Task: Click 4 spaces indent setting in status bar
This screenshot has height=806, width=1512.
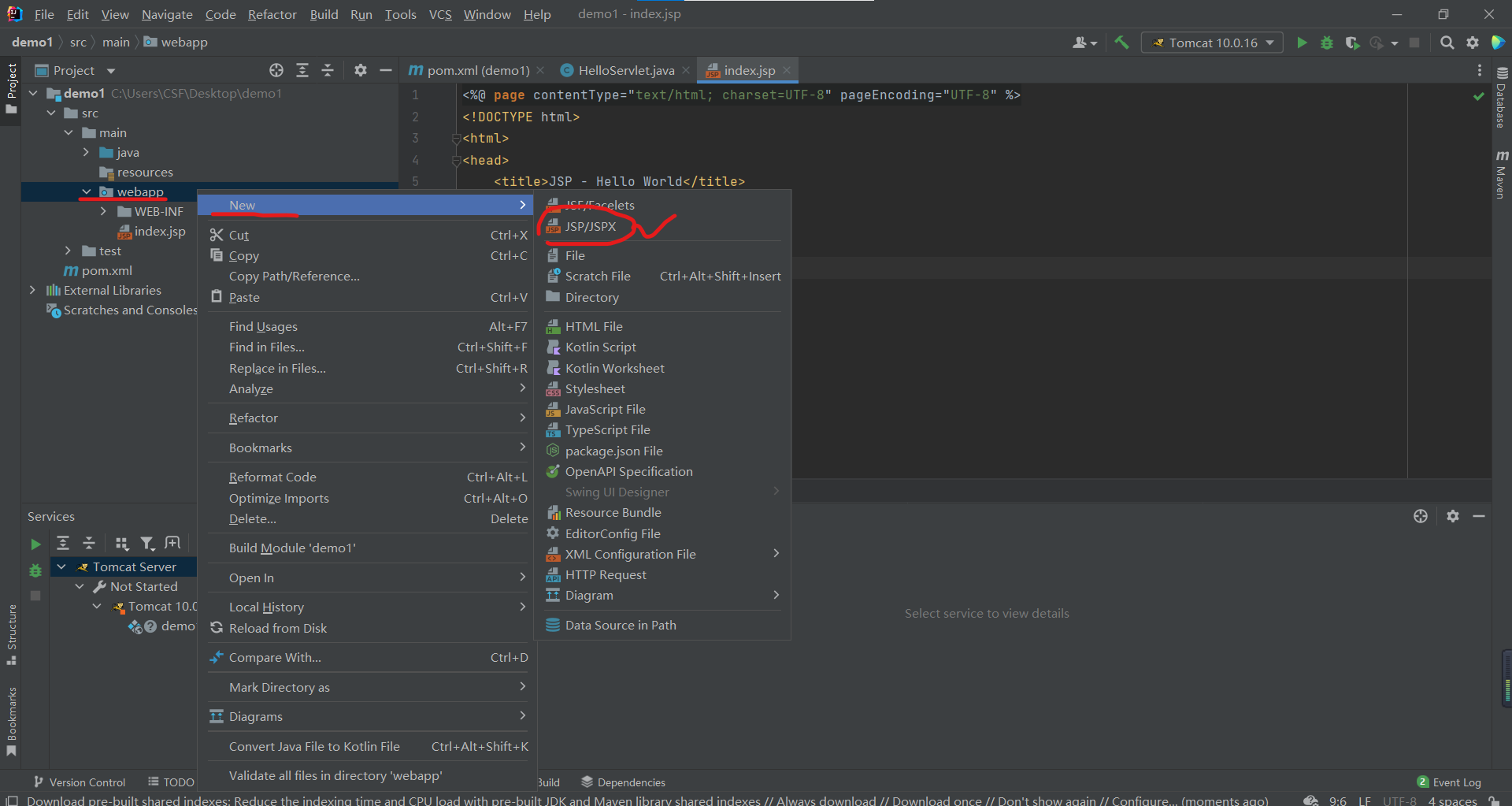Action: coord(1453,800)
